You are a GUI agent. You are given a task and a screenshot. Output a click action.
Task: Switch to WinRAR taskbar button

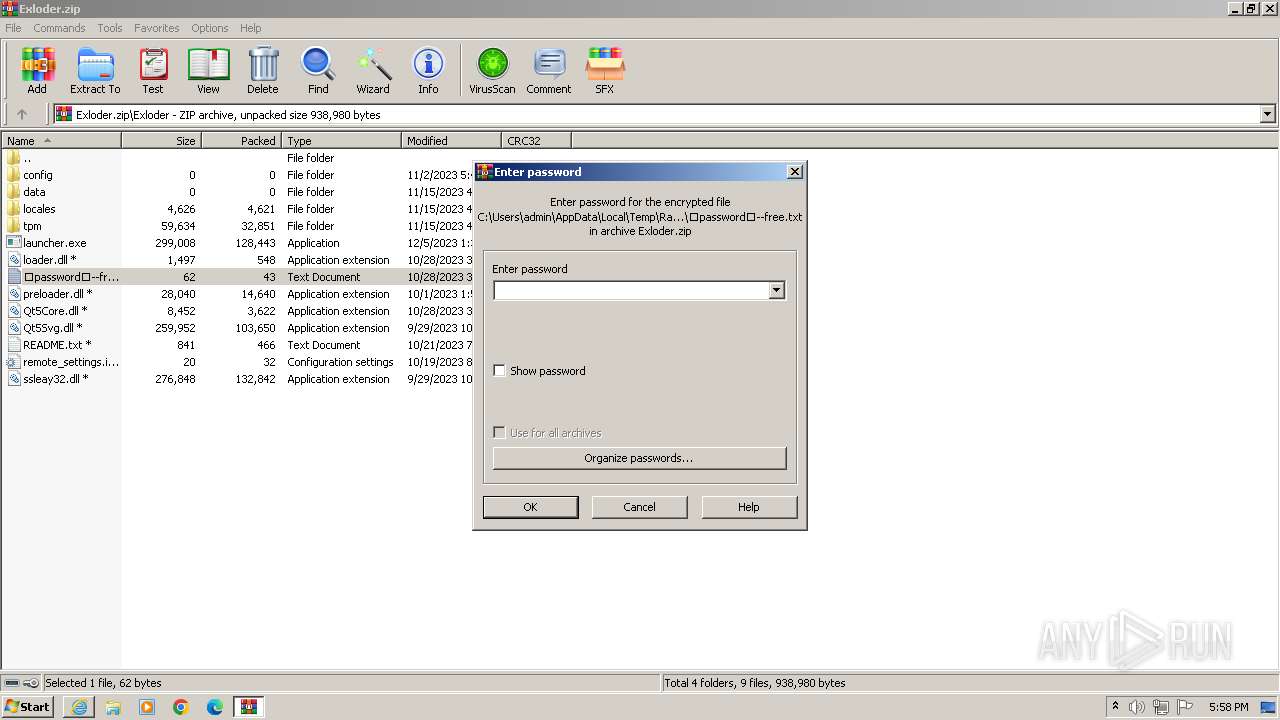coord(248,707)
